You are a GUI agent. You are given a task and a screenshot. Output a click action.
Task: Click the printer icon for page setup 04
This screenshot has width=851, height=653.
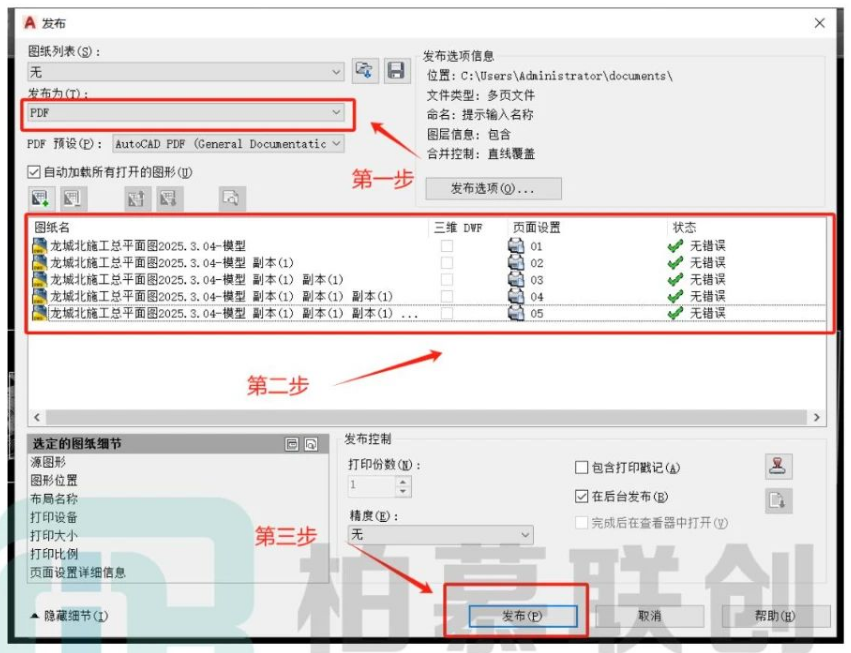(x=516, y=296)
